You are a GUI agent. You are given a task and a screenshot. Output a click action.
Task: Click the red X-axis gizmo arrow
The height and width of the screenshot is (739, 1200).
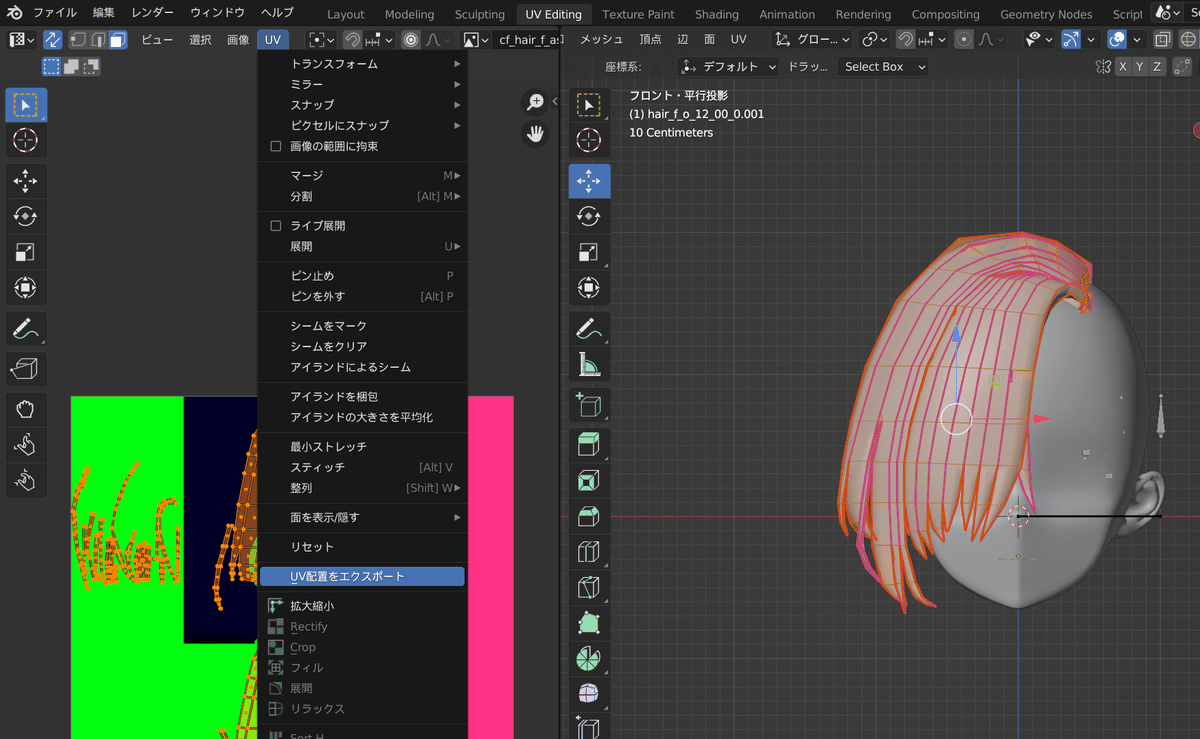[1042, 419]
